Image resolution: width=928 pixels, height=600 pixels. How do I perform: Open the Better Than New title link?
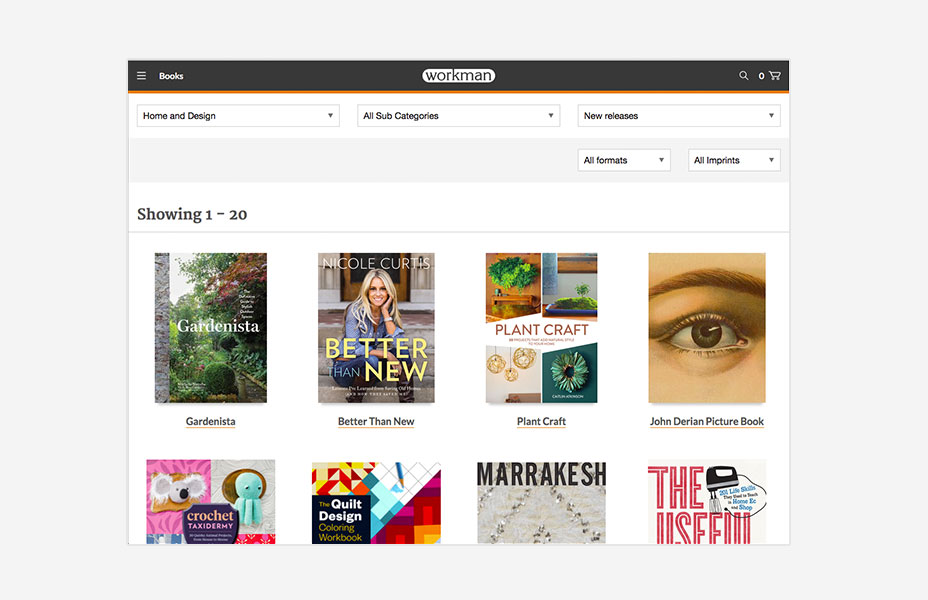[x=376, y=421]
